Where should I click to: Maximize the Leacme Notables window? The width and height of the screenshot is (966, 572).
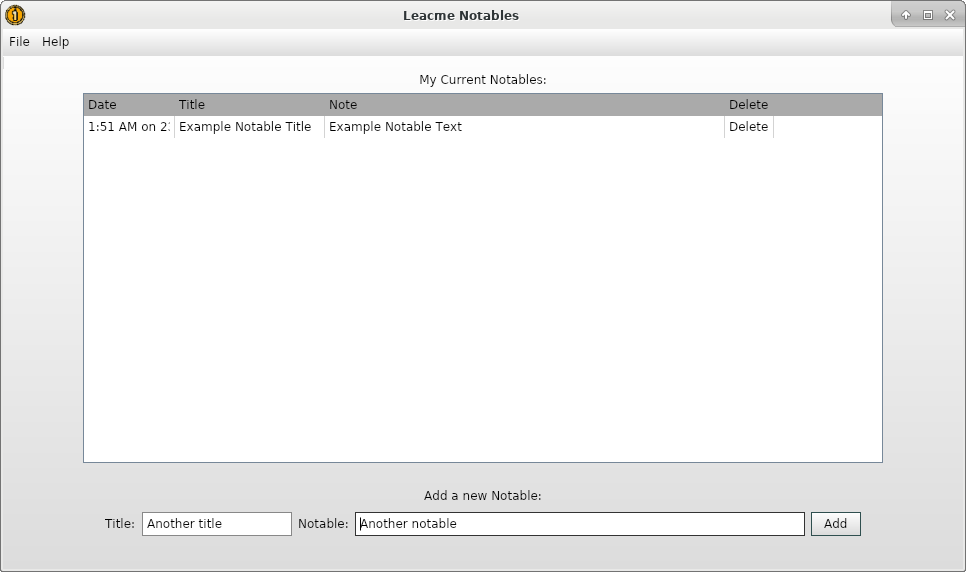pos(928,15)
